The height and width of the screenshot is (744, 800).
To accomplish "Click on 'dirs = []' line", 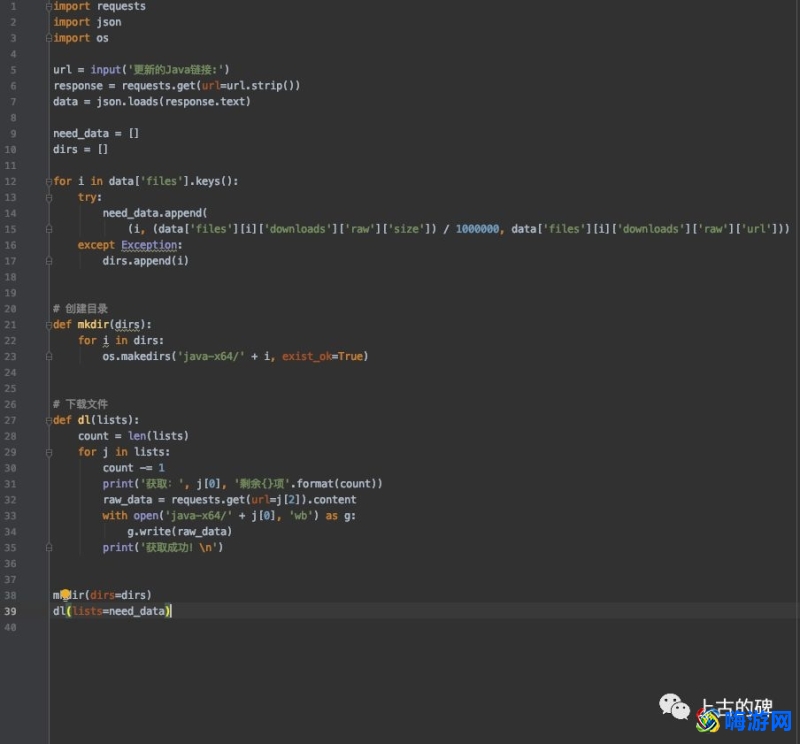I will tap(81, 150).
